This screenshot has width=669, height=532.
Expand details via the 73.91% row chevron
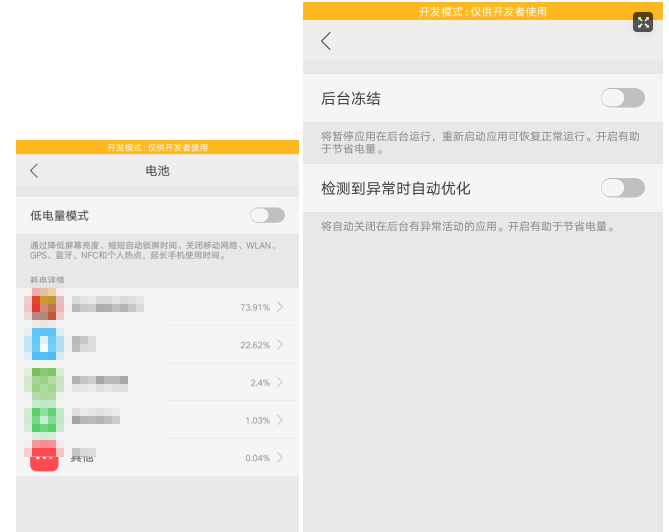point(280,307)
